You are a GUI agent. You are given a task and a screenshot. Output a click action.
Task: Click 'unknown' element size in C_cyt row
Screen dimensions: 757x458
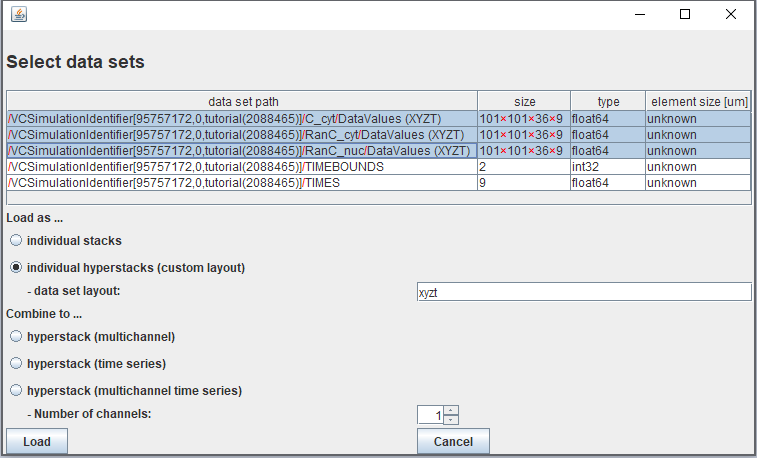[698, 119]
